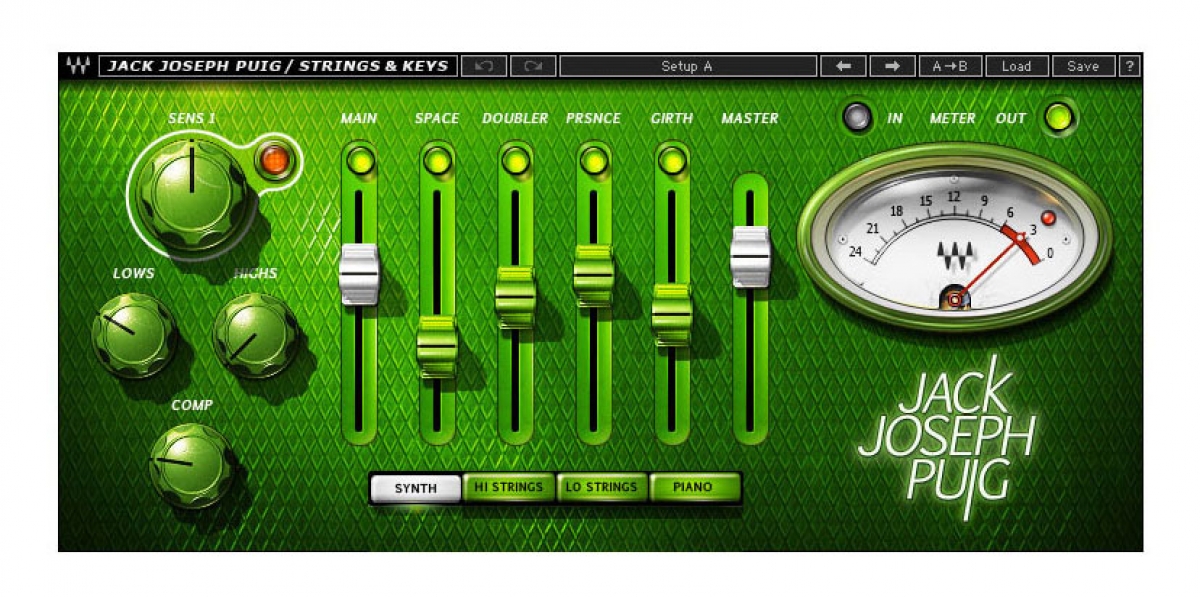The image size is (1200, 597).
Task: Click the LOWS EQ knob
Action: click(133, 335)
